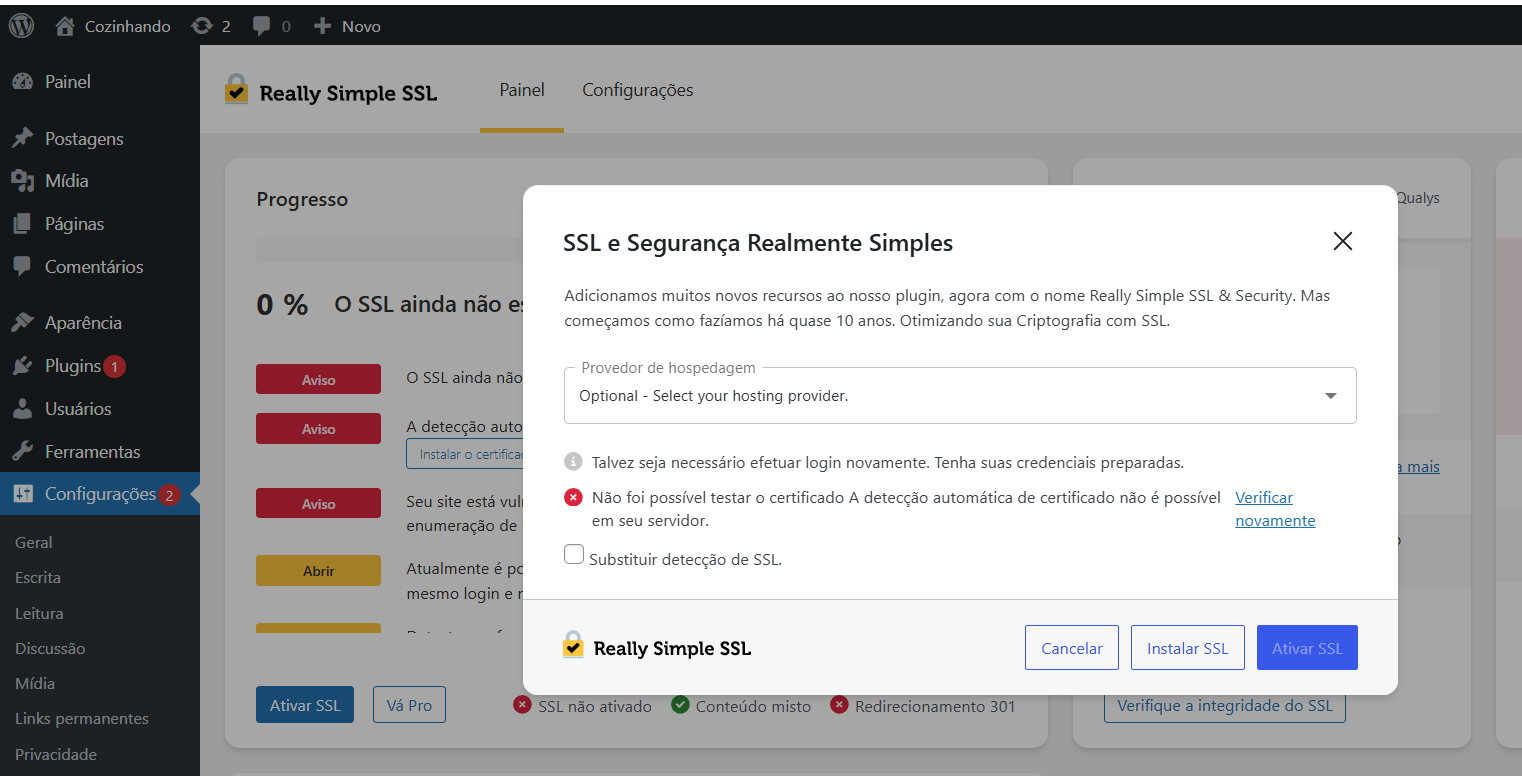Click Ativar SSL in the dialog
Screen dimensions: 1522x776
[x=1307, y=648]
